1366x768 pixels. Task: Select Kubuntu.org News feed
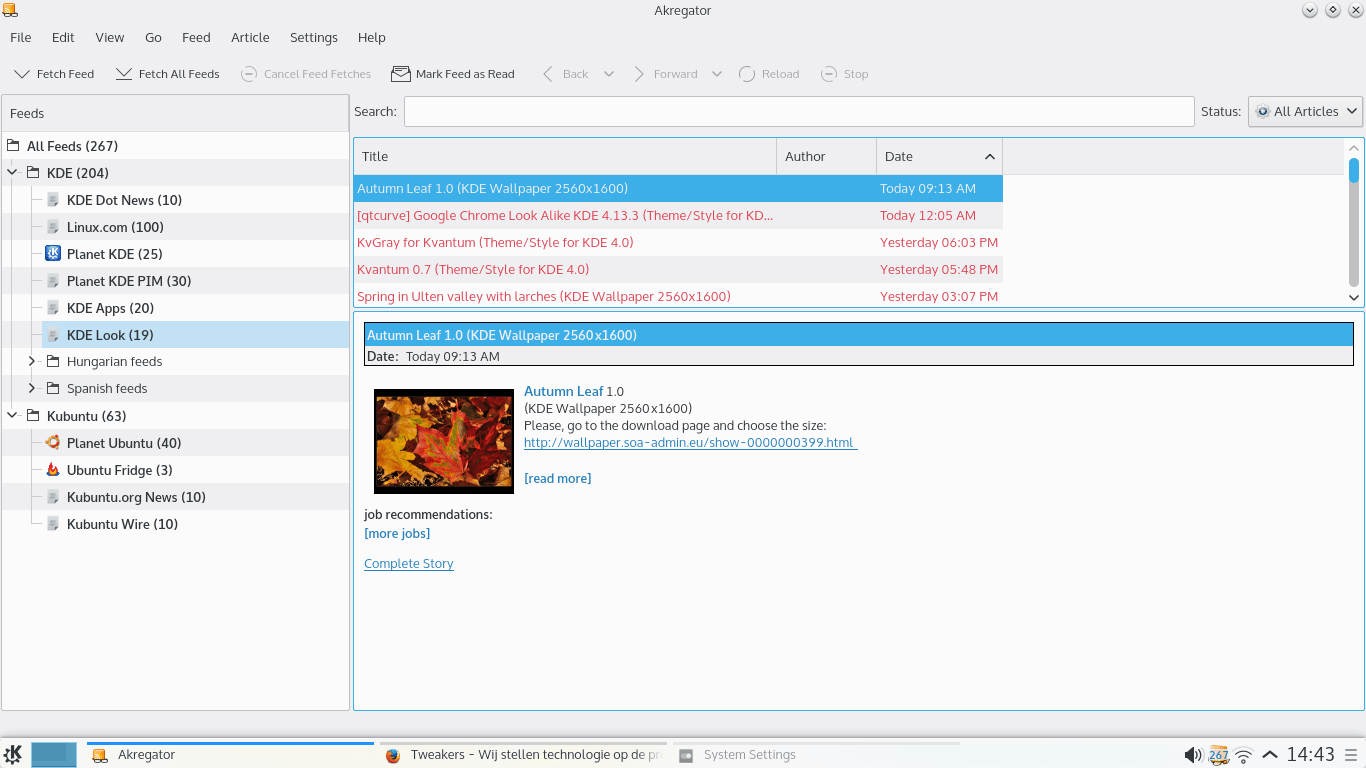(x=136, y=497)
